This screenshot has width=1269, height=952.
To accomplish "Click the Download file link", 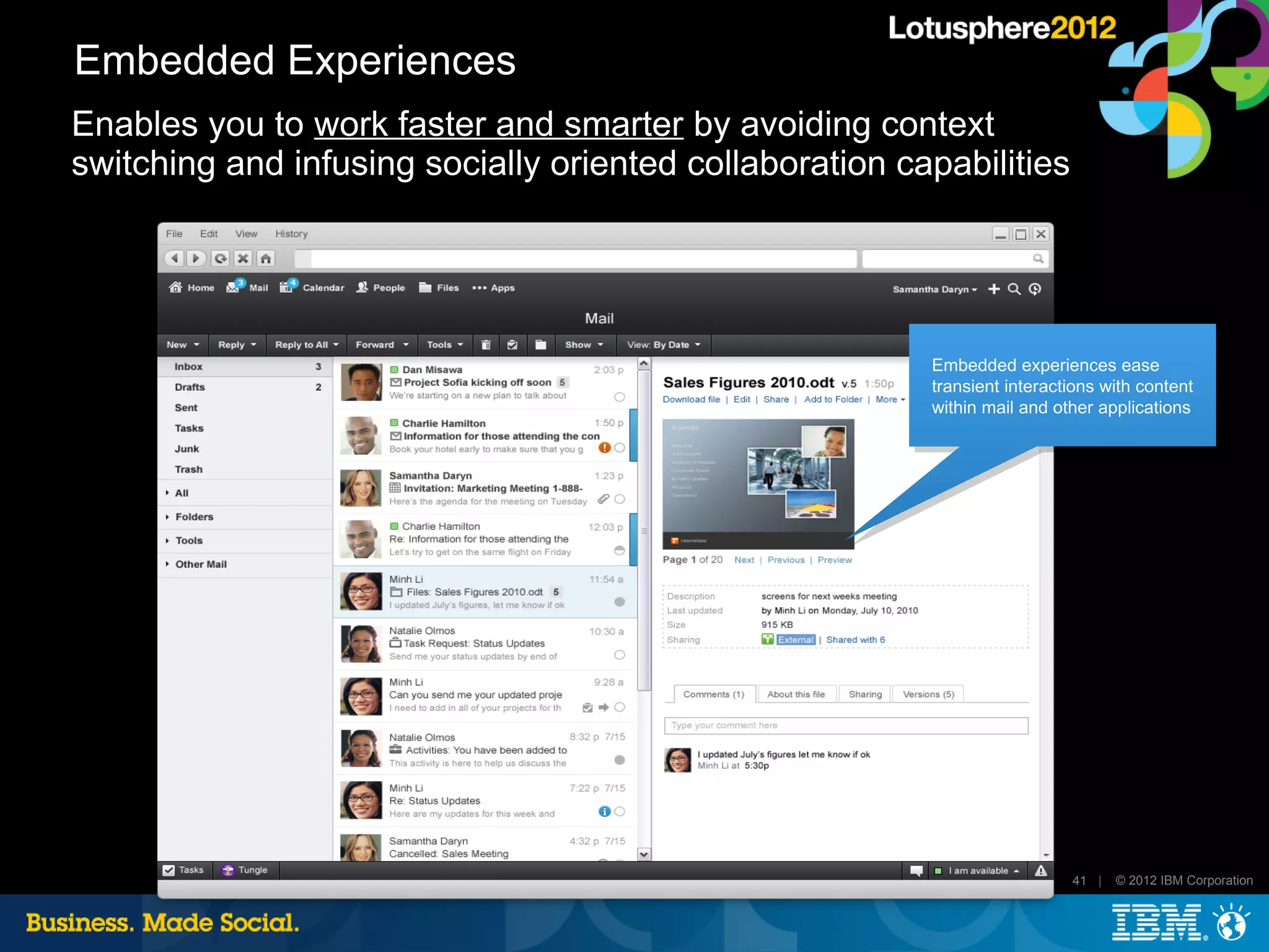I will [692, 400].
